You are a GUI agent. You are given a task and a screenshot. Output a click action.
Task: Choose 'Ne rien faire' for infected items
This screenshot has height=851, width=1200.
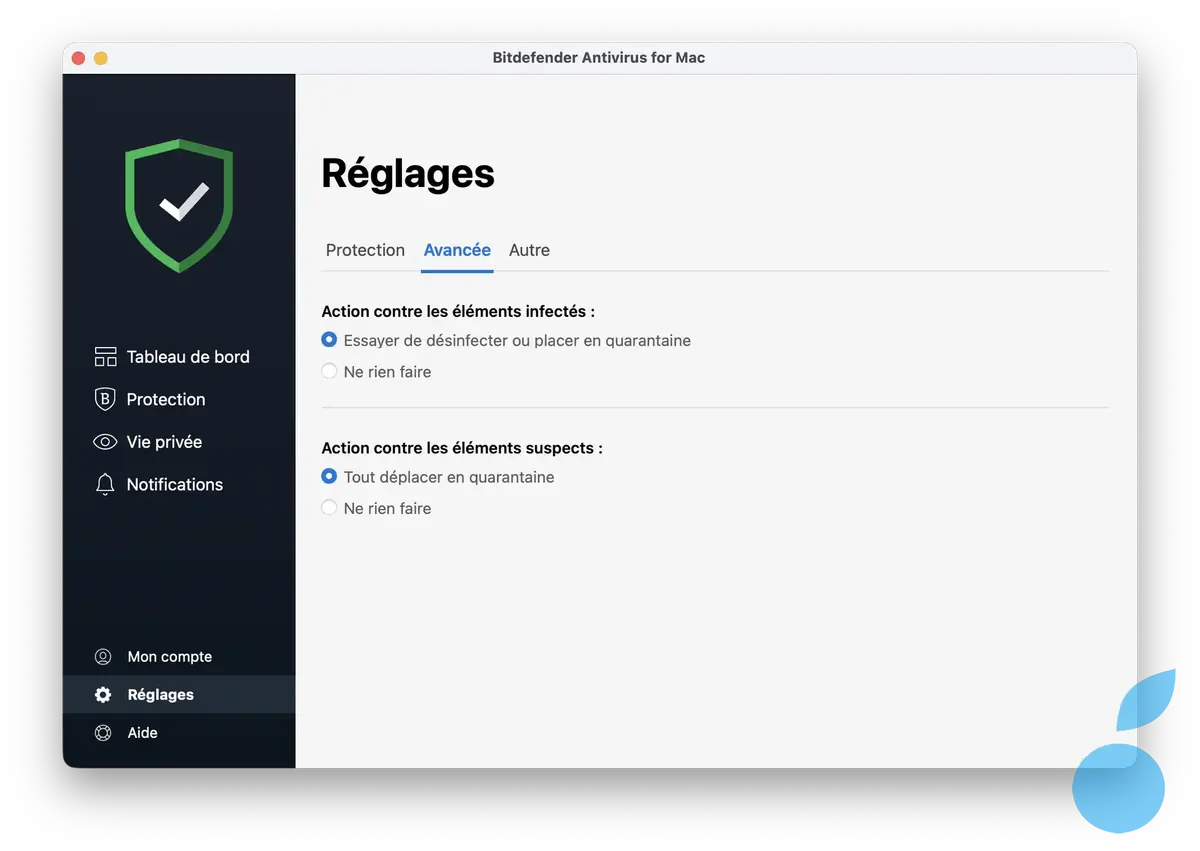point(329,371)
